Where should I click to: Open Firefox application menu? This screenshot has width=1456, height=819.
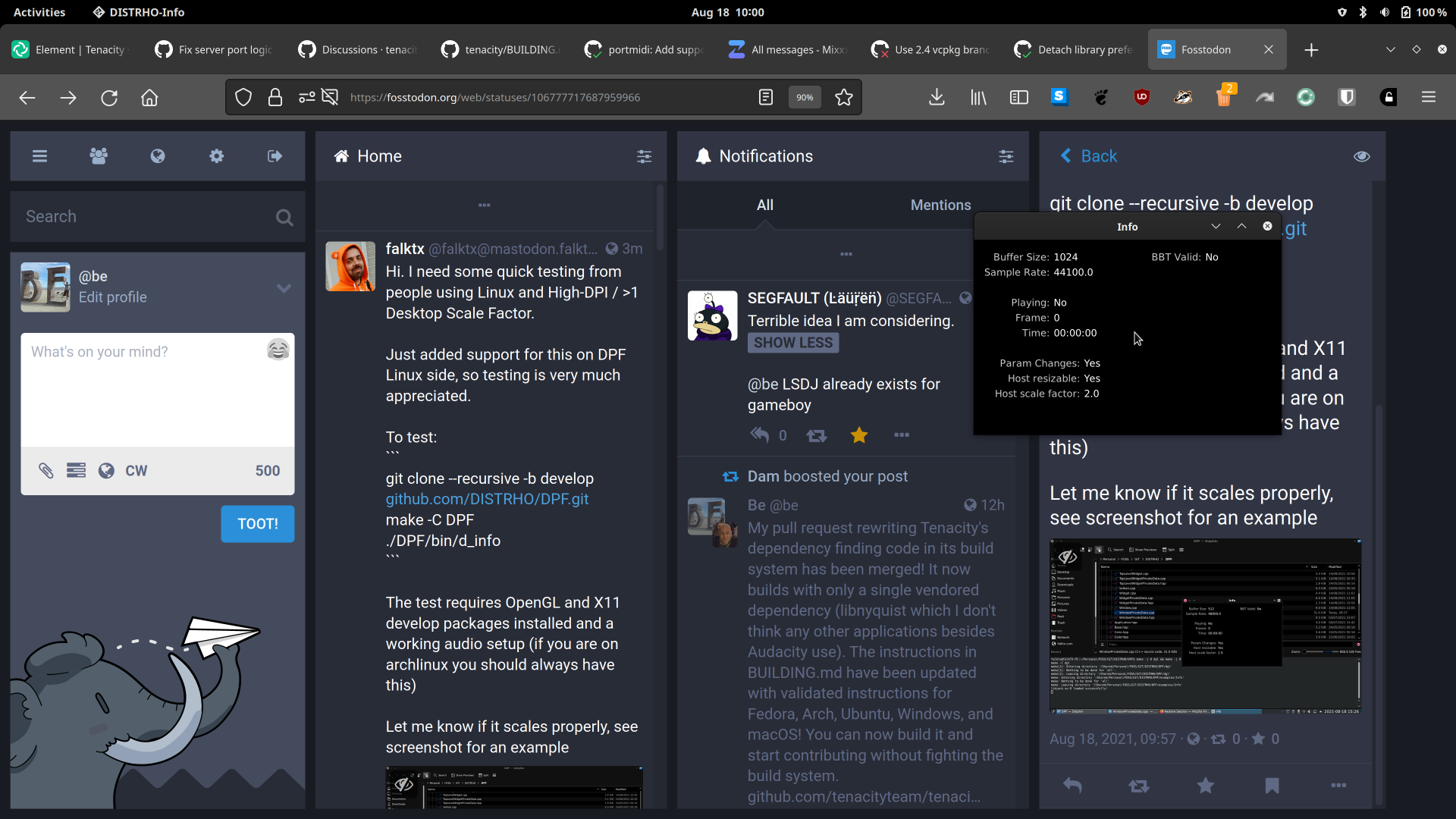[x=1429, y=98]
